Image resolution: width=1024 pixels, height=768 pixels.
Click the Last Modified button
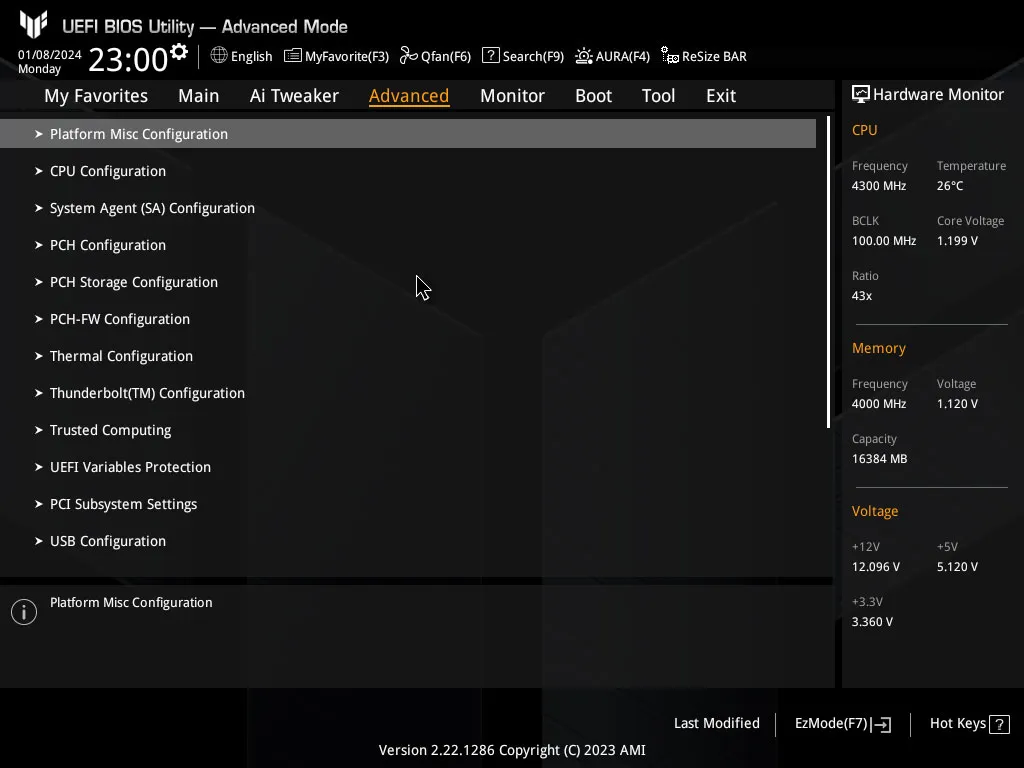(x=716, y=724)
